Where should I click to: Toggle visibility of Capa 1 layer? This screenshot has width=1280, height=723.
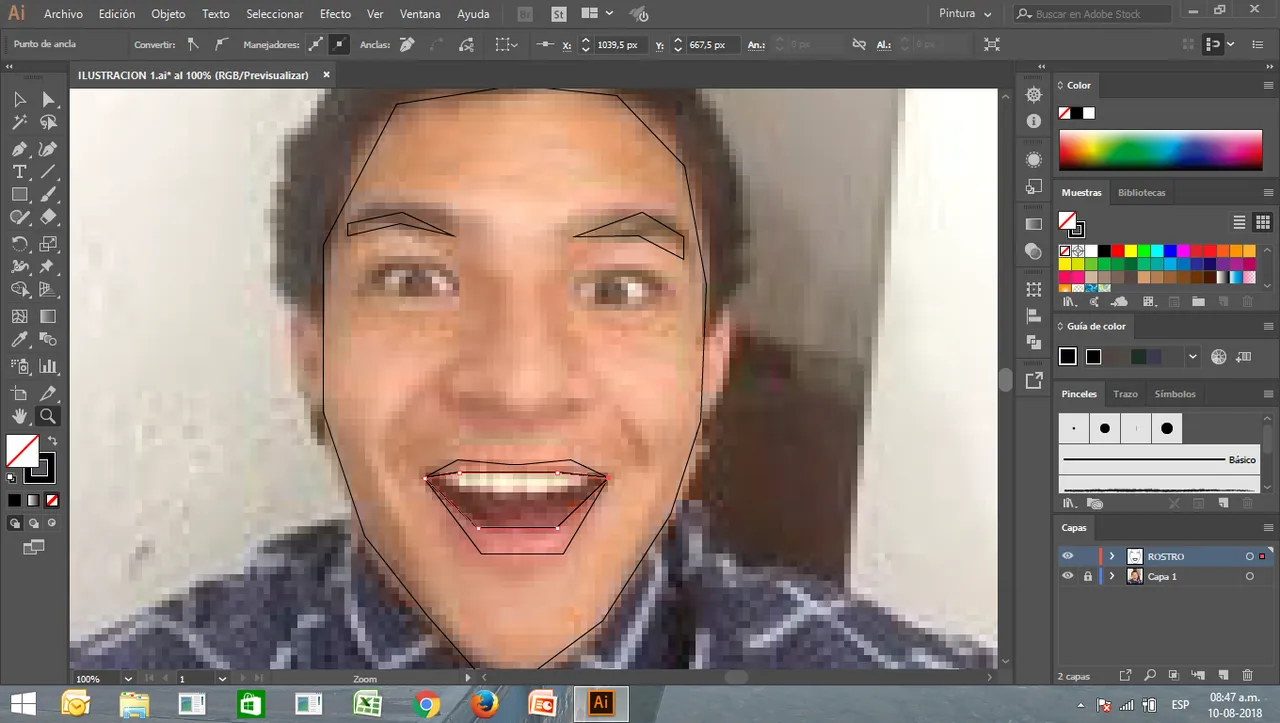coord(1068,576)
